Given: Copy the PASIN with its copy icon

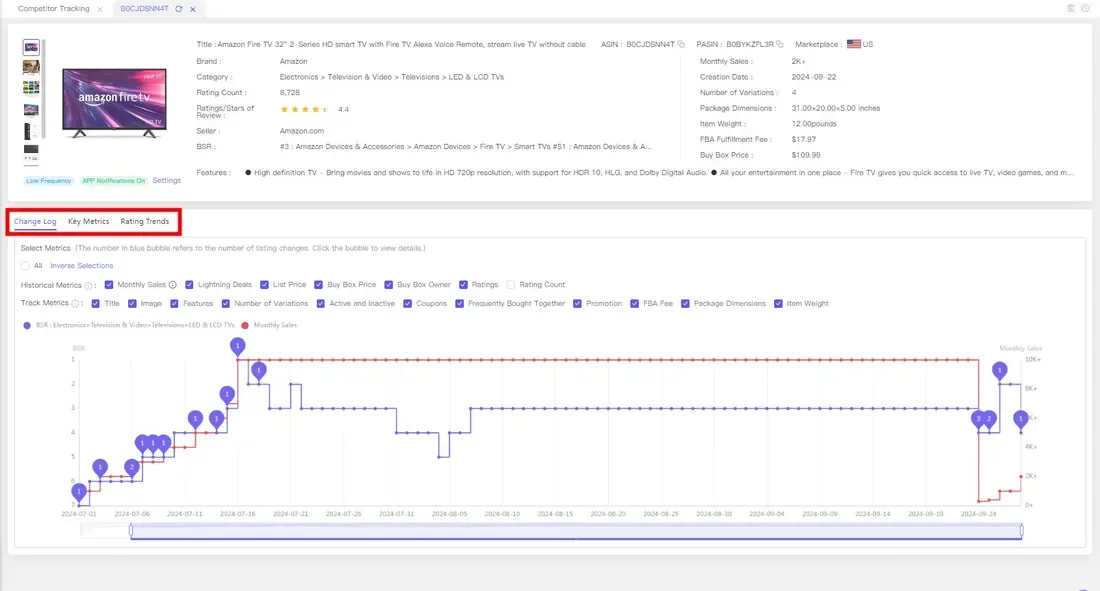Looking at the screenshot, I should pyautogui.click(x=780, y=44).
